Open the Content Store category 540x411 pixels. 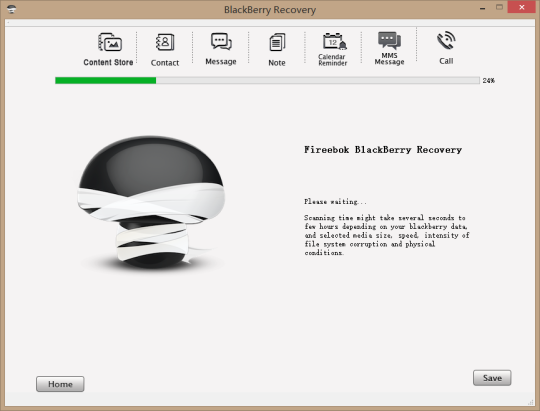tap(108, 49)
